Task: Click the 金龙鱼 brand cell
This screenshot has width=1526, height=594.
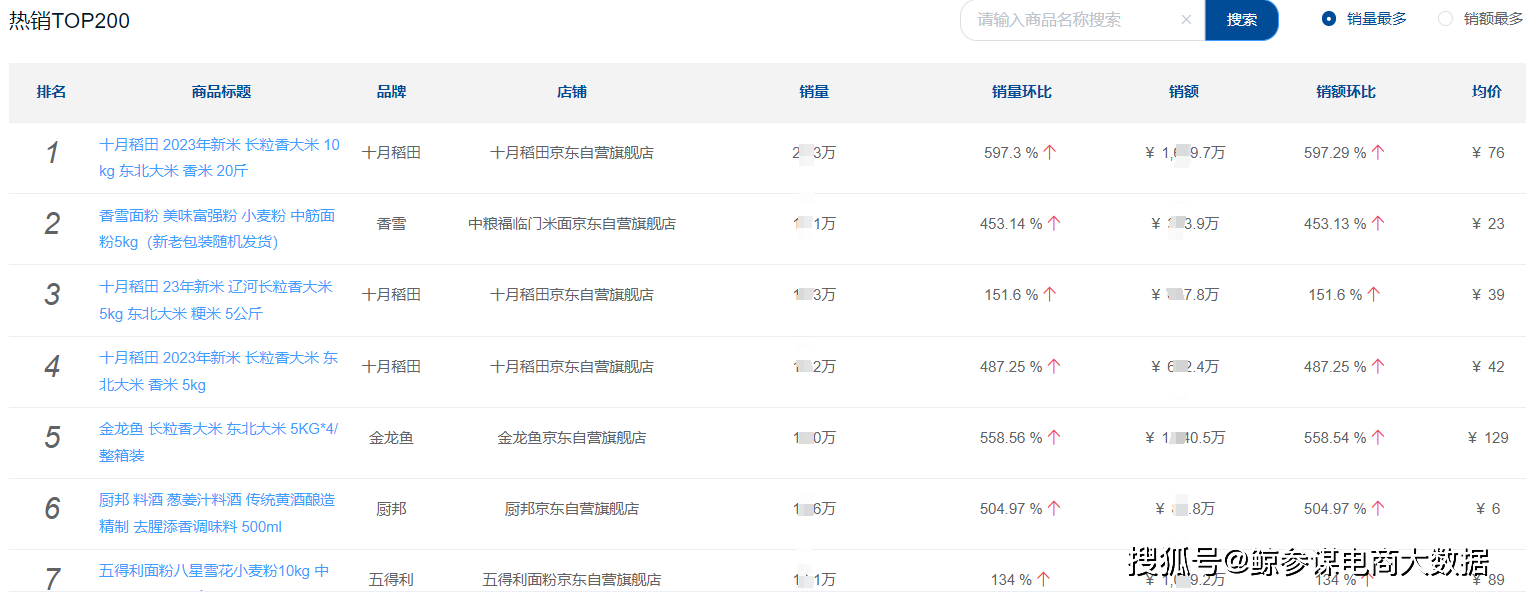Action: tap(391, 438)
